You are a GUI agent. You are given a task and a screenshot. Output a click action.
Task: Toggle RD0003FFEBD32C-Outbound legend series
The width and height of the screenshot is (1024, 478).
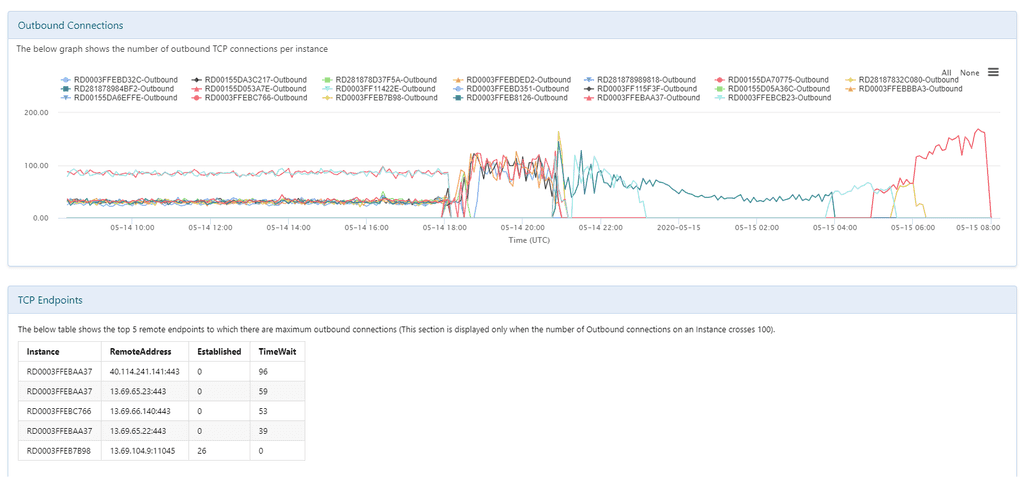[118, 80]
